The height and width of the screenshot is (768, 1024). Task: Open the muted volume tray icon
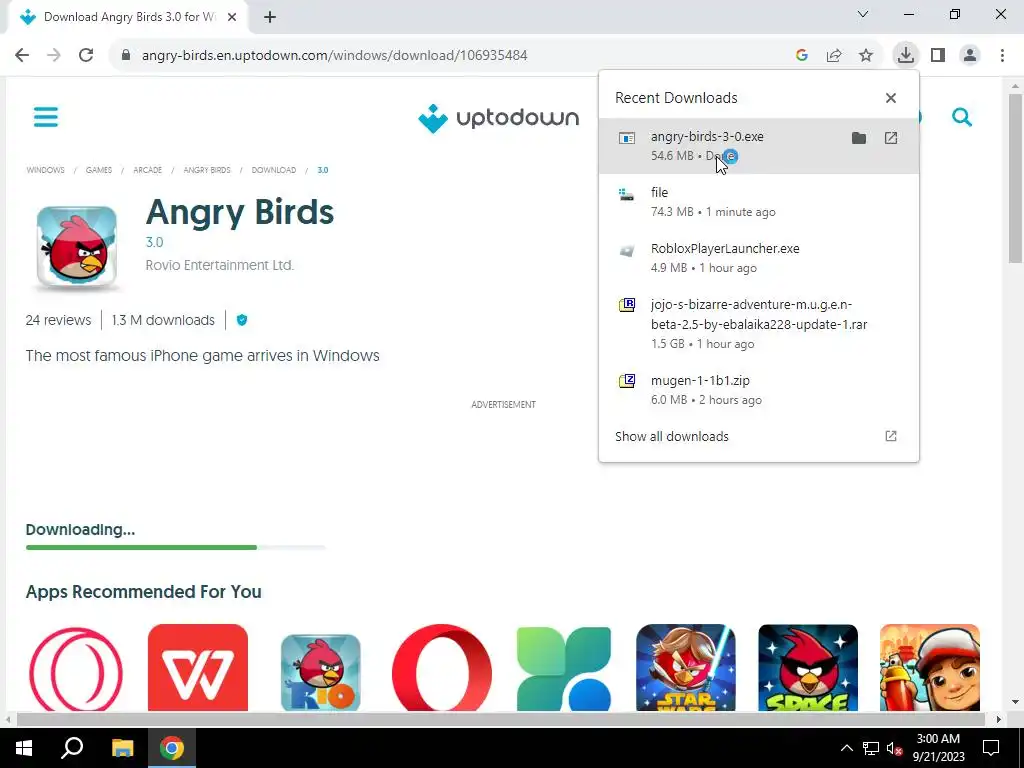895,748
